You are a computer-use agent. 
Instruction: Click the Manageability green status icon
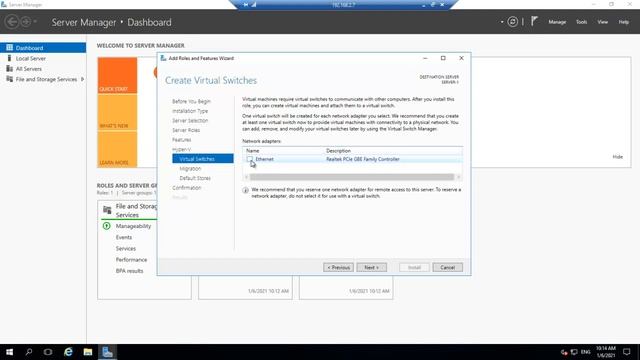pos(107,226)
